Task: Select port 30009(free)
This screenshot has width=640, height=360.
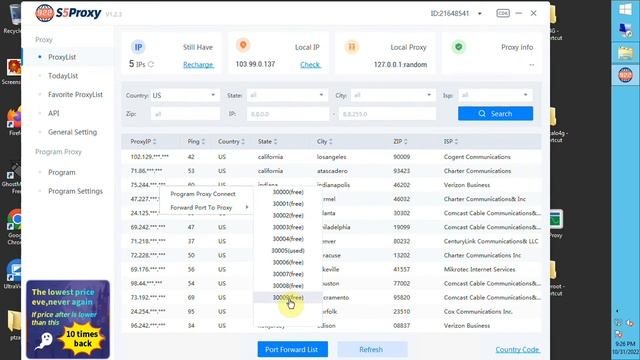Action: click(288, 298)
